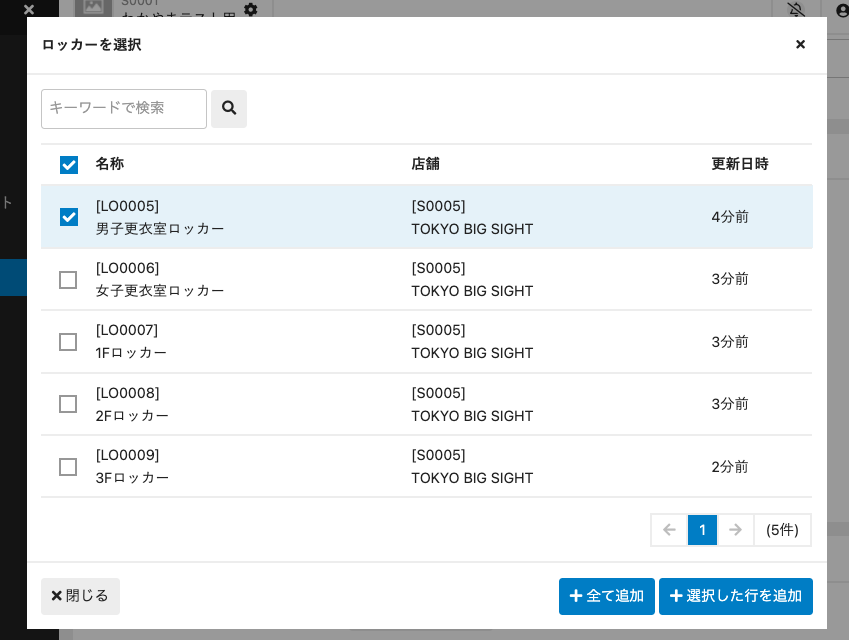Screen dimensions: 849x640
Task: Check the LO0007 1Fロッカー checkbox
Action: 68,342
